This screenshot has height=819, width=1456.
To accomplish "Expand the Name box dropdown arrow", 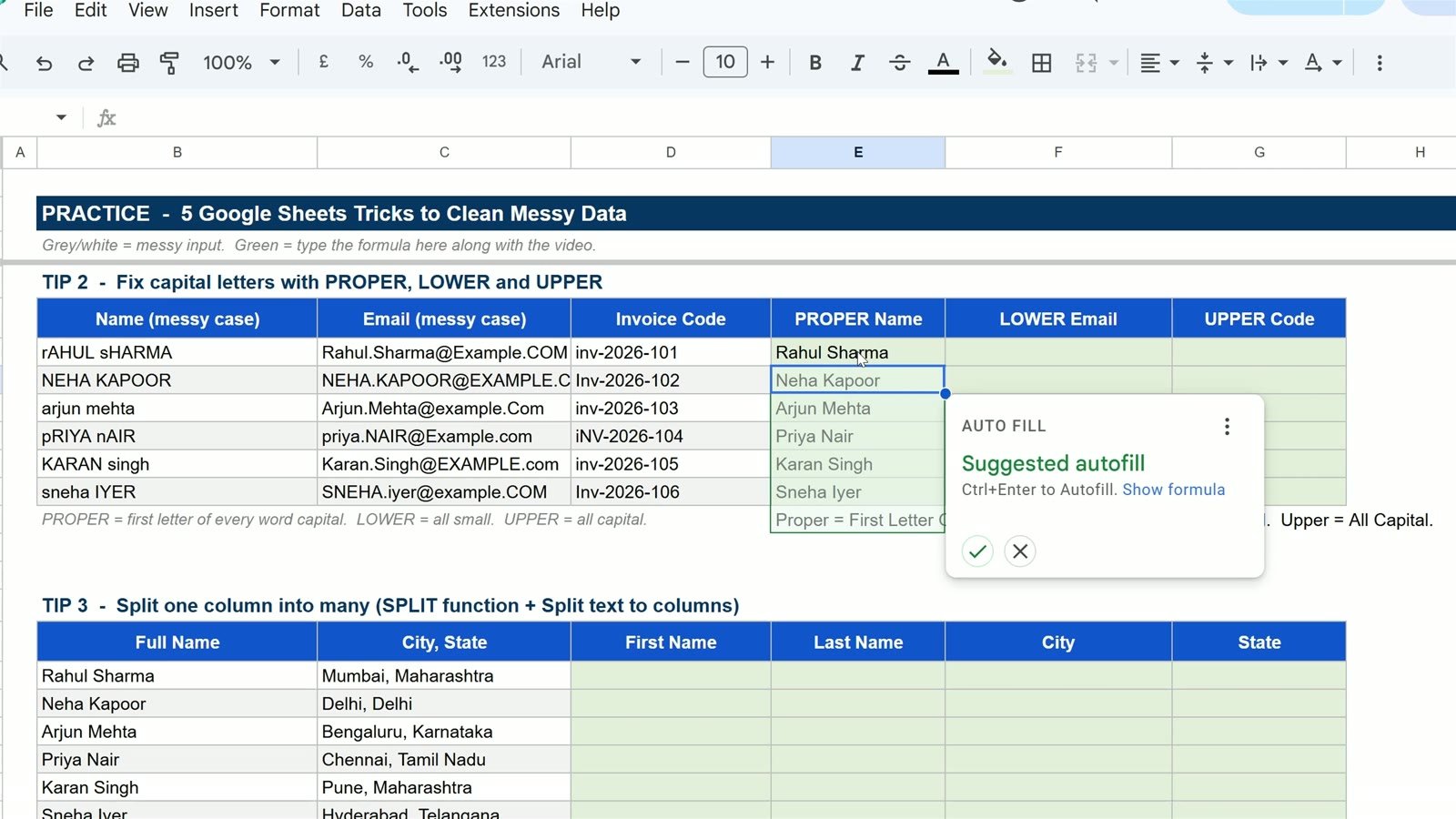I will pyautogui.click(x=61, y=117).
